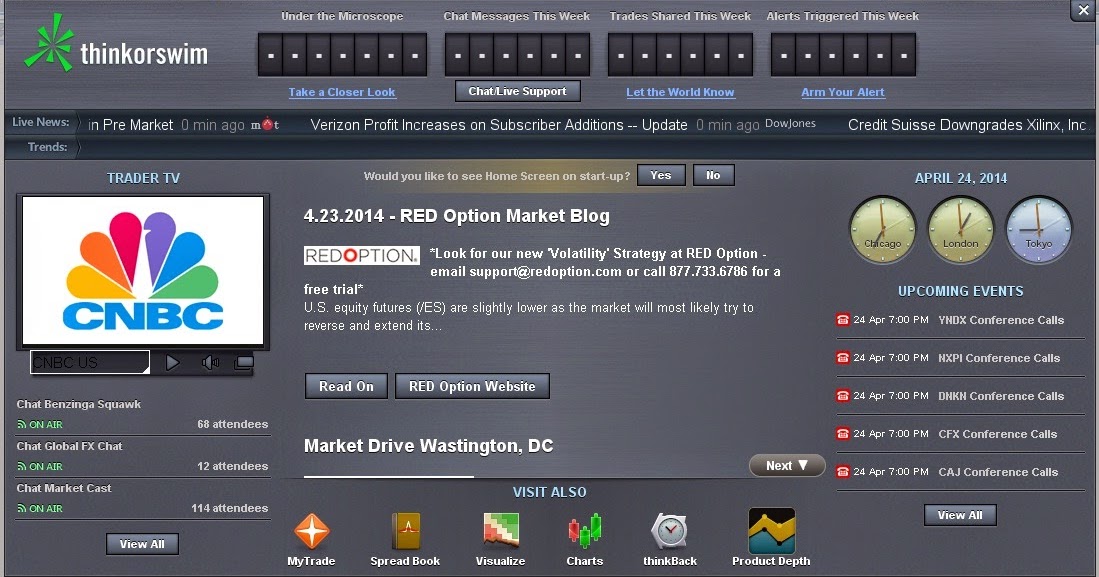
Task: Open the RED Option Market Blog title
Action: click(x=456, y=216)
